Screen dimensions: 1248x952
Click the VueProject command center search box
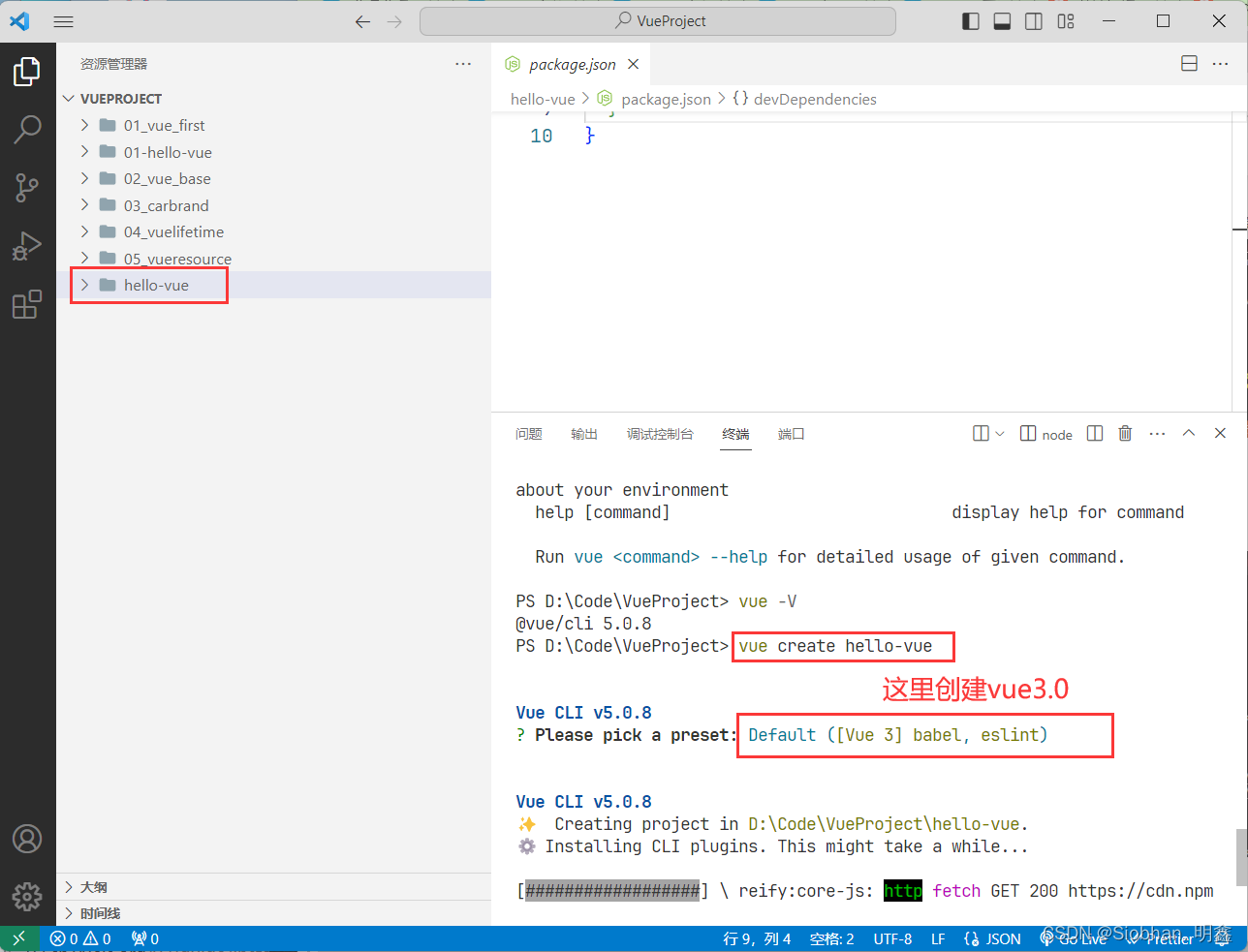tap(658, 21)
